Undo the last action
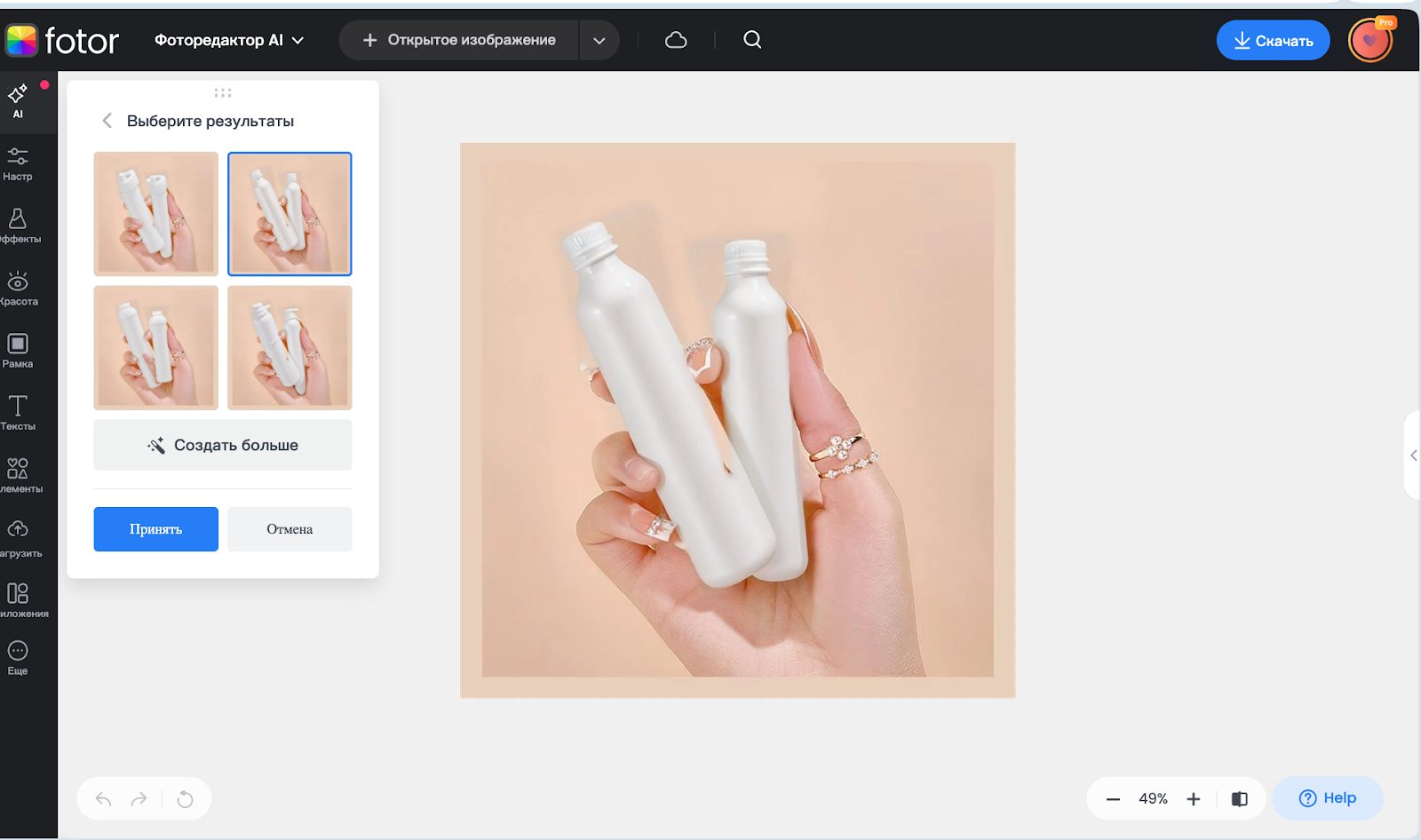This screenshot has height=840, width=1421. (104, 799)
